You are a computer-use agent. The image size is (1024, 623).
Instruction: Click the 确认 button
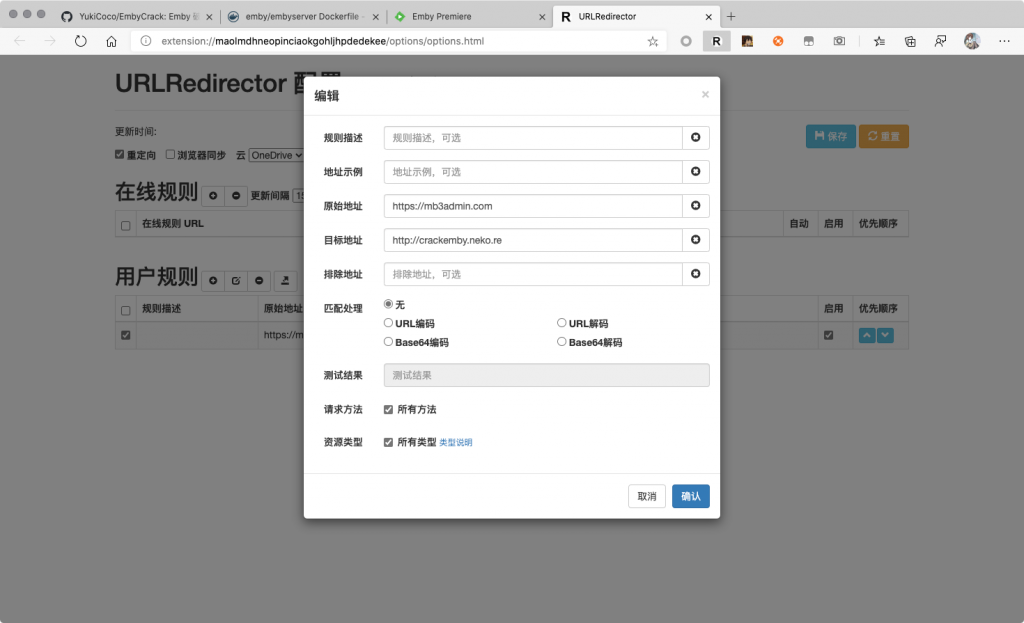pyautogui.click(x=690, y=496)
